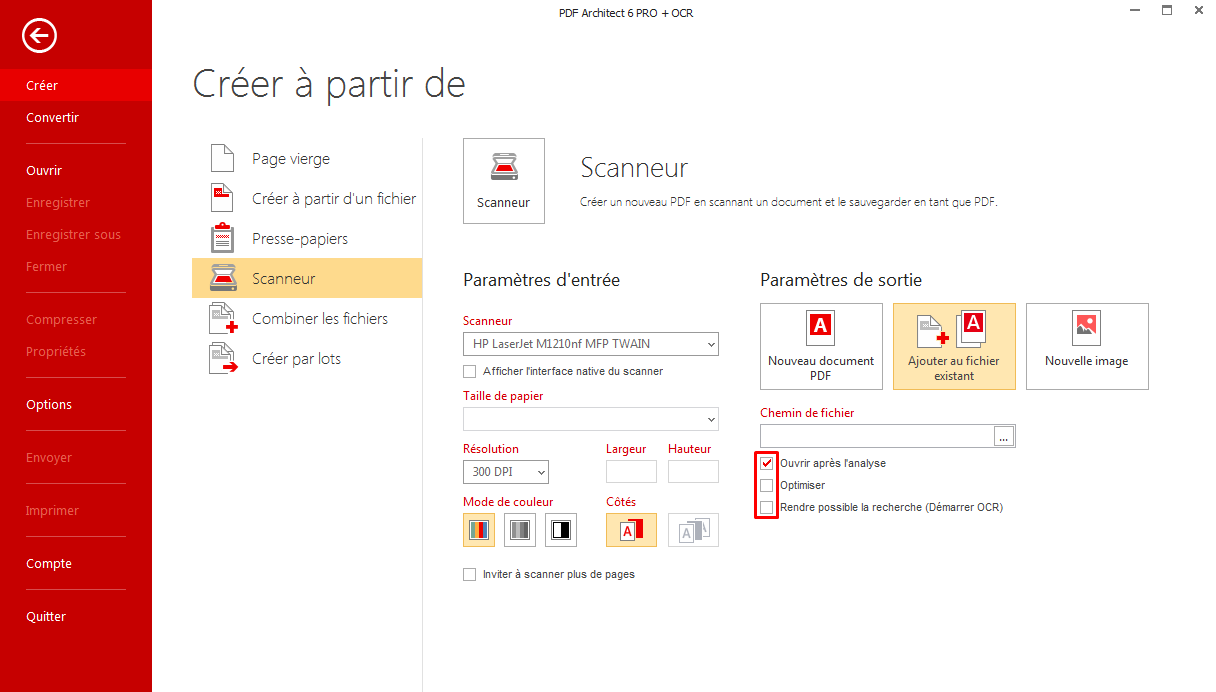The image size is (1216, 692).
Task: Enable Afficher l'interface native du scanner
Action: tap(470, 371)
